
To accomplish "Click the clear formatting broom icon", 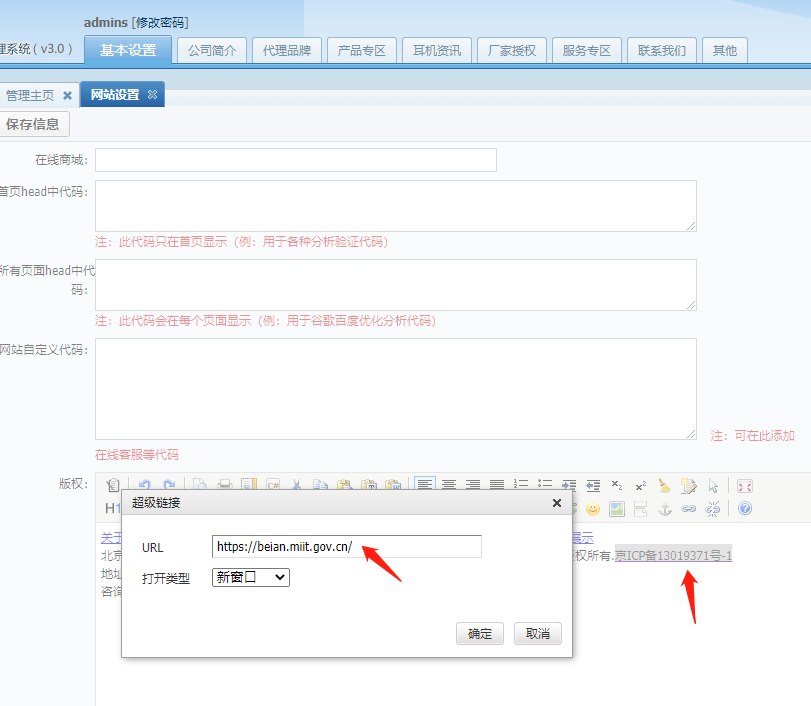I will tap(665, 485).
